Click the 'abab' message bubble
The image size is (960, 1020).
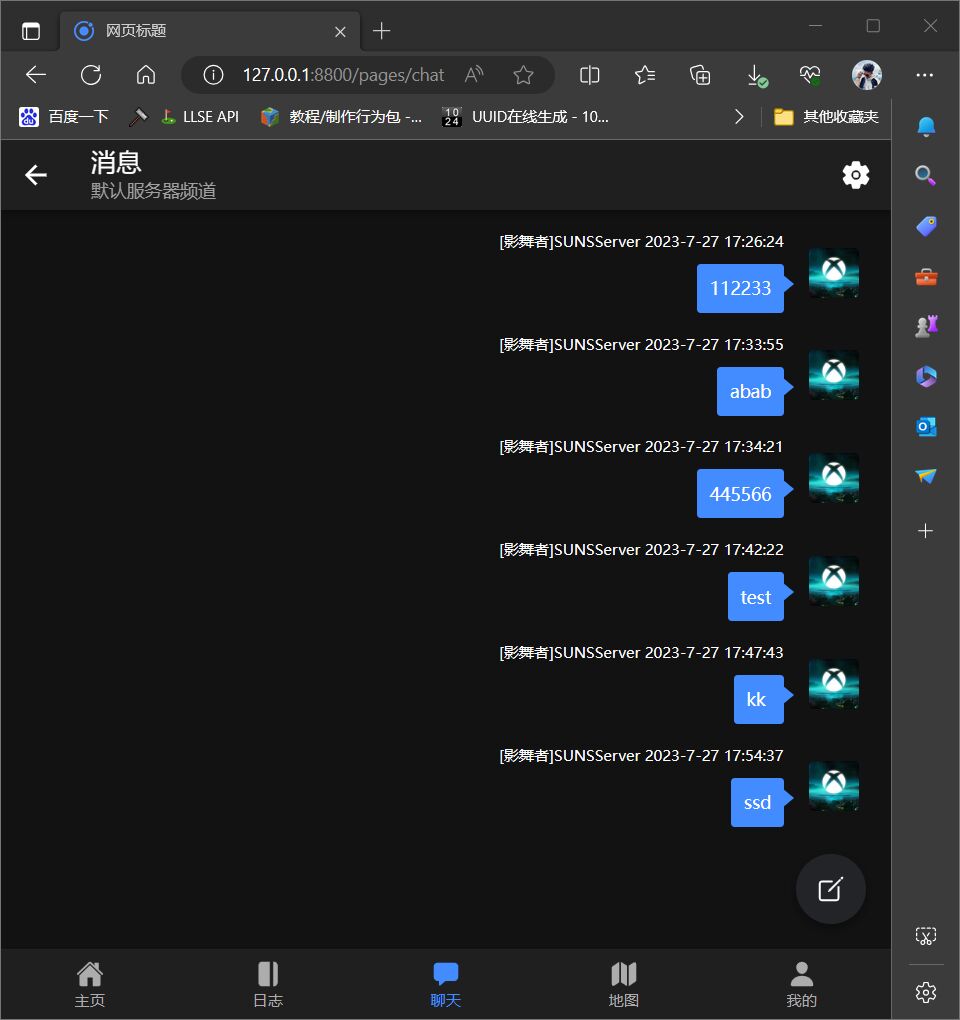pos(750,391)
